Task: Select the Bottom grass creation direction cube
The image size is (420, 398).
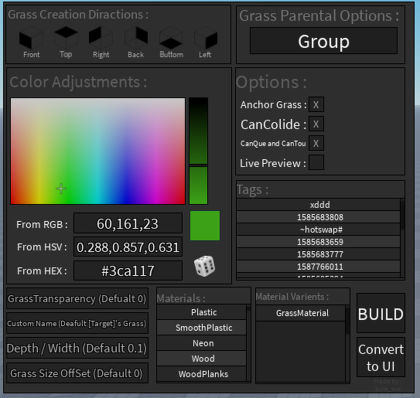Action: (171, 38)
